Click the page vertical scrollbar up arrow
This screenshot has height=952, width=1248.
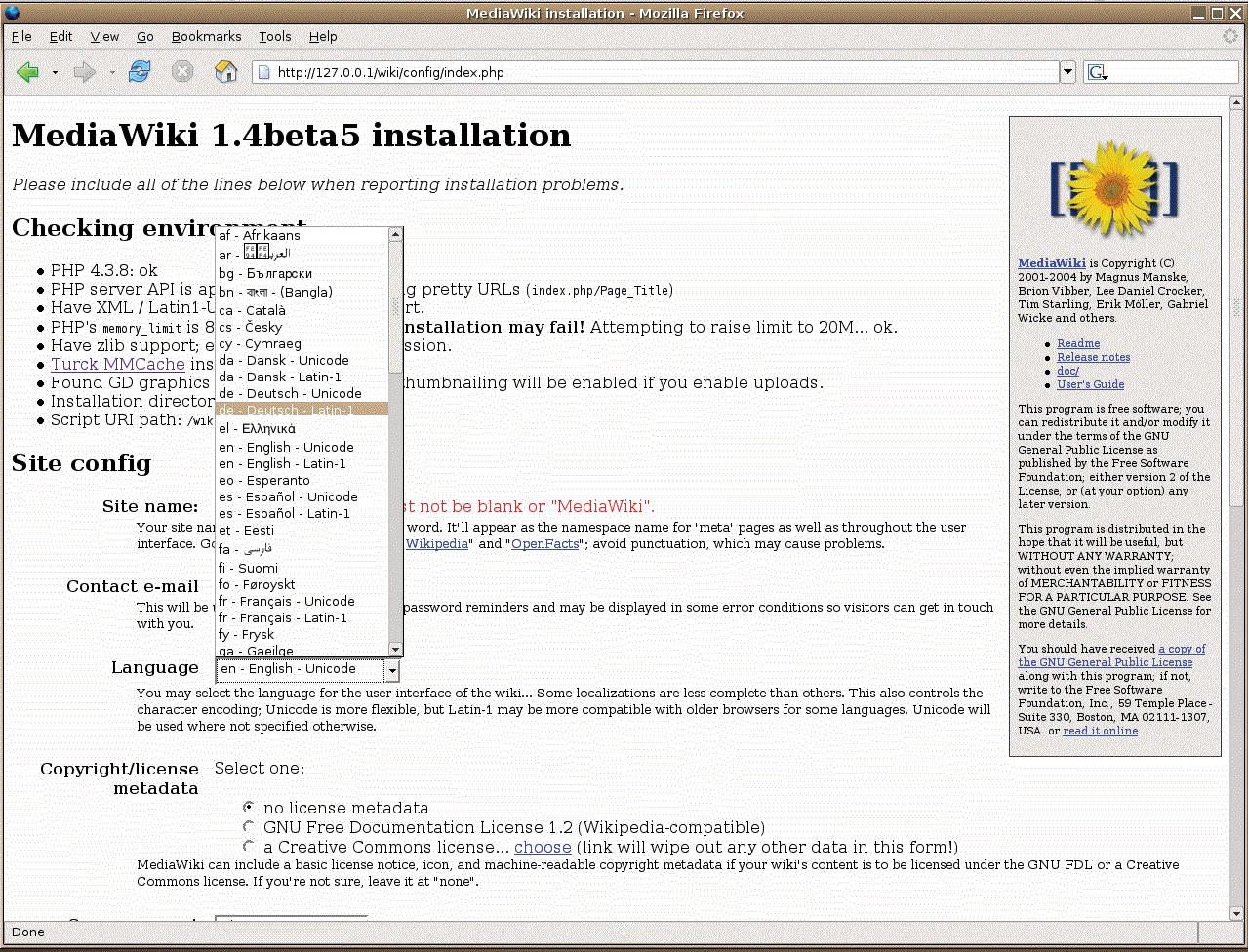coord(1237,103)
